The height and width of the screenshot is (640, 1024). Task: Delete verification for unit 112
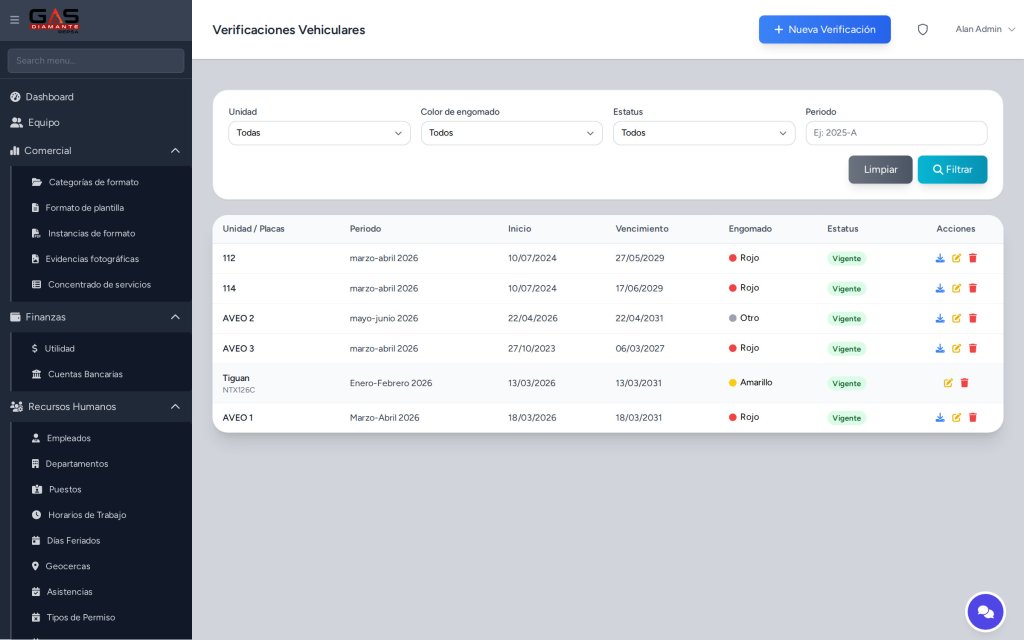click(972, 258)
